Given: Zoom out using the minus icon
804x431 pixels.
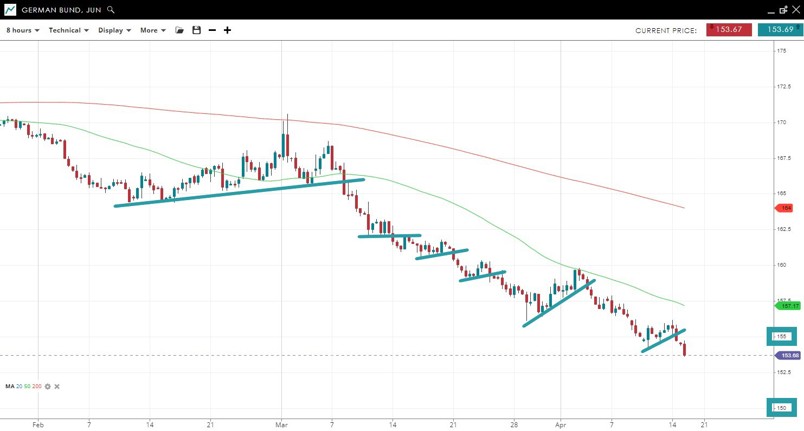Looking at the screenshot, I should click(212, 30).
